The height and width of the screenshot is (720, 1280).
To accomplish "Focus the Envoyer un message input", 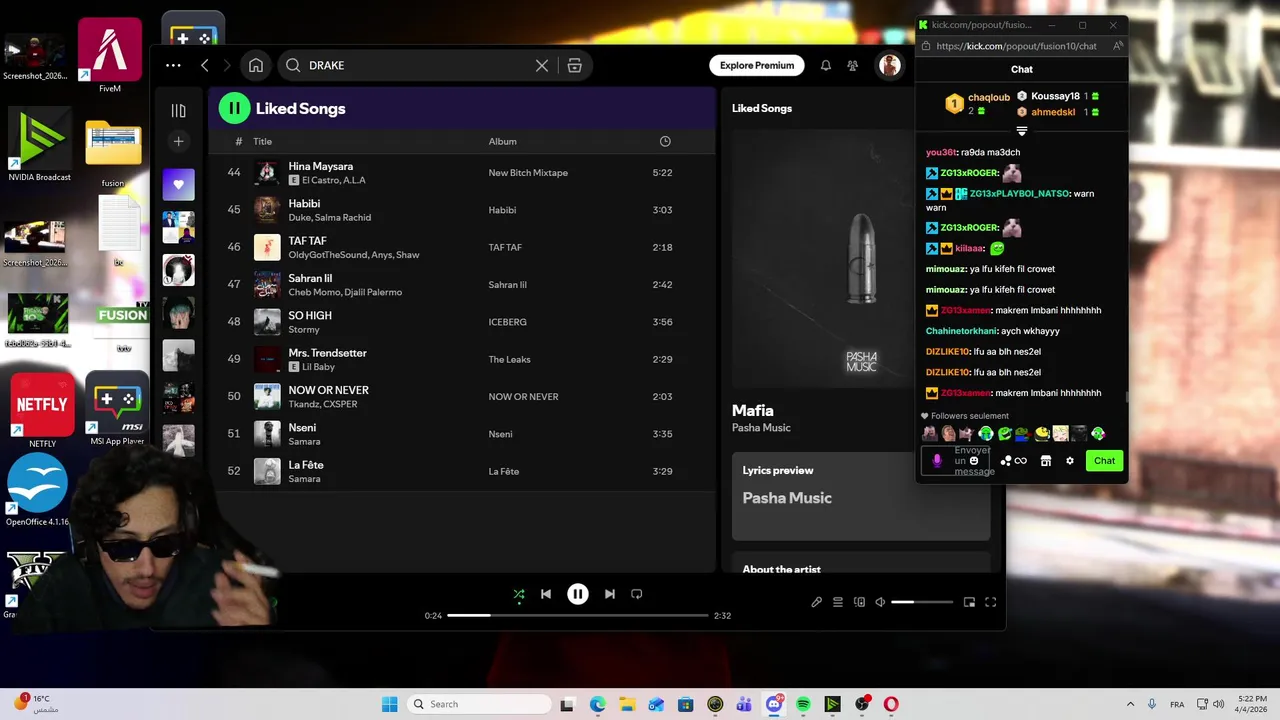I will 957,461.
